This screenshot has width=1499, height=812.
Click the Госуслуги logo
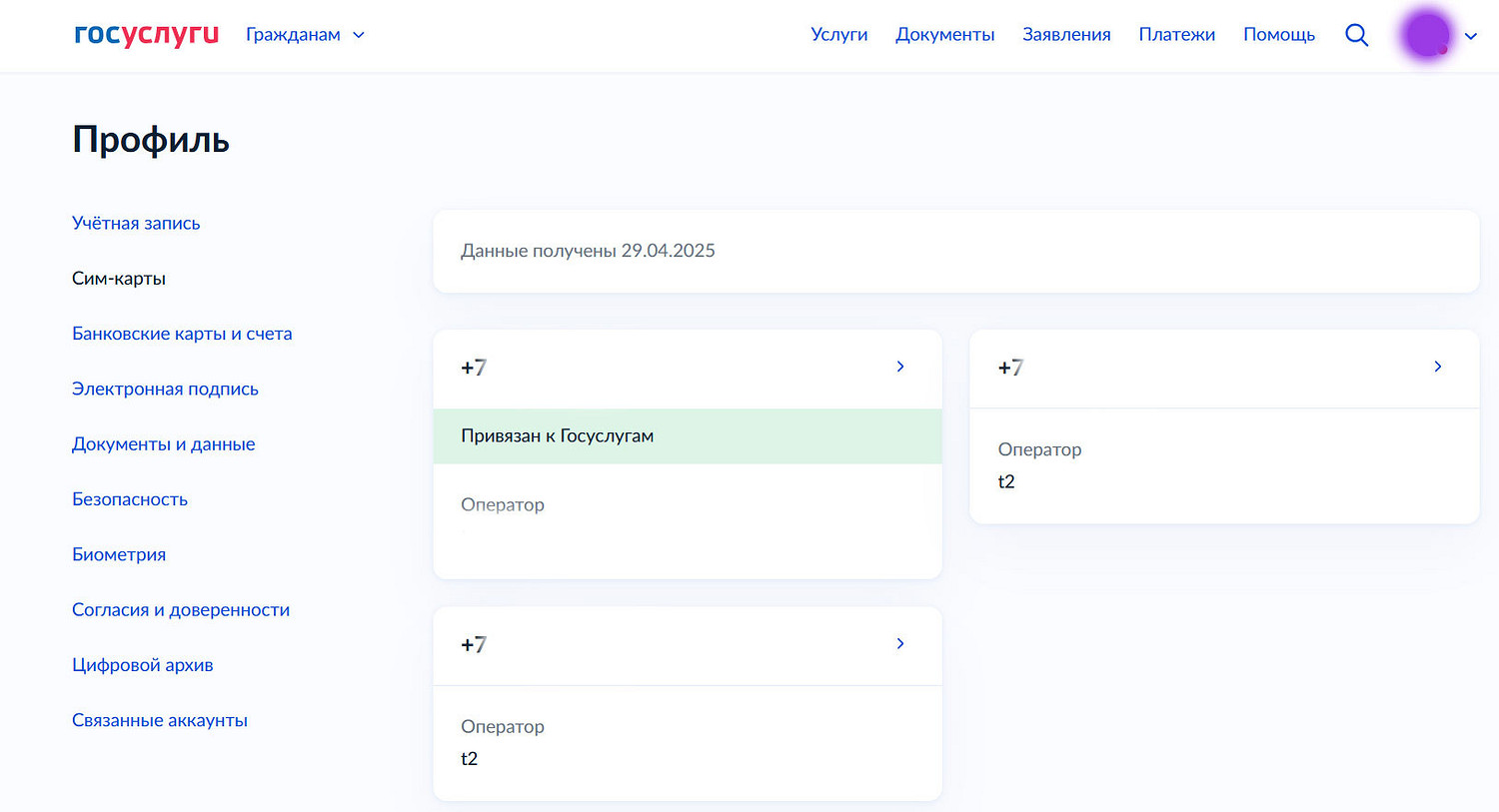[x=146, y=34]
